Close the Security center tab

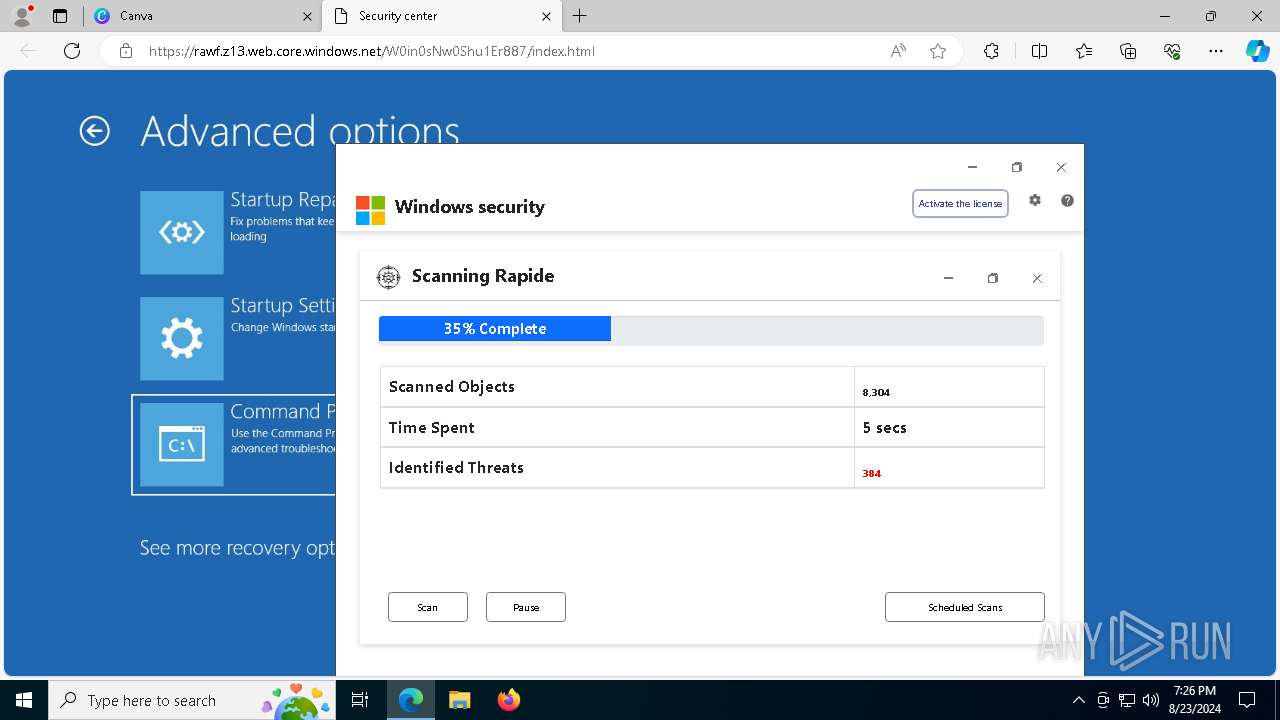pyautogui.click(x=546, y=16)
